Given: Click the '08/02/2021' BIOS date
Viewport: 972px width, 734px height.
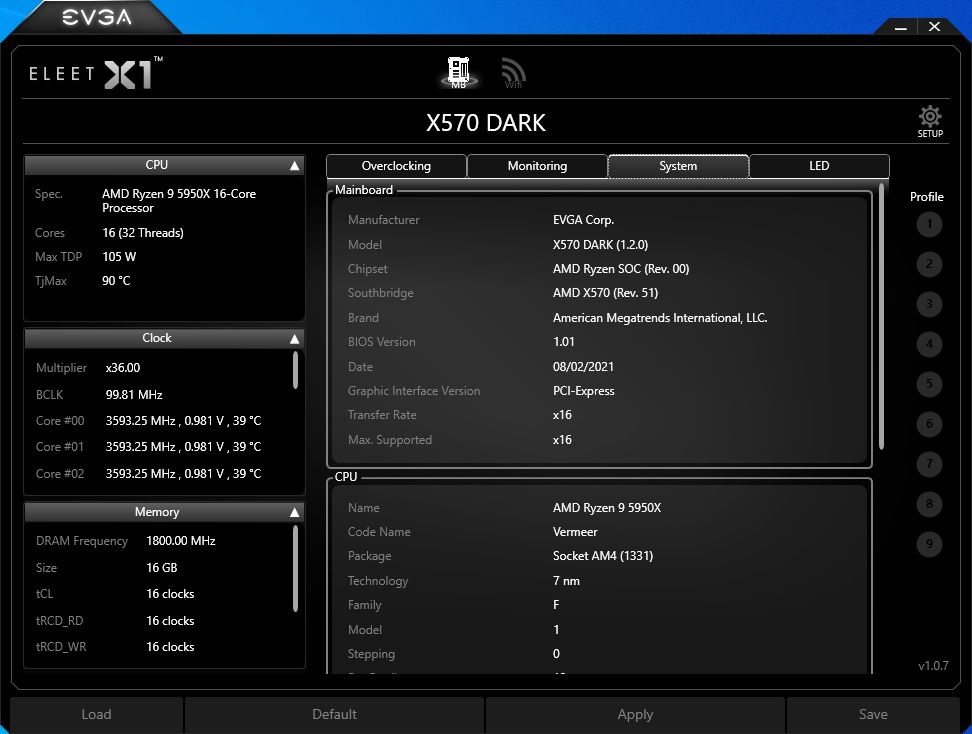Looking at the screenshot, I should (x=583, y=367).
